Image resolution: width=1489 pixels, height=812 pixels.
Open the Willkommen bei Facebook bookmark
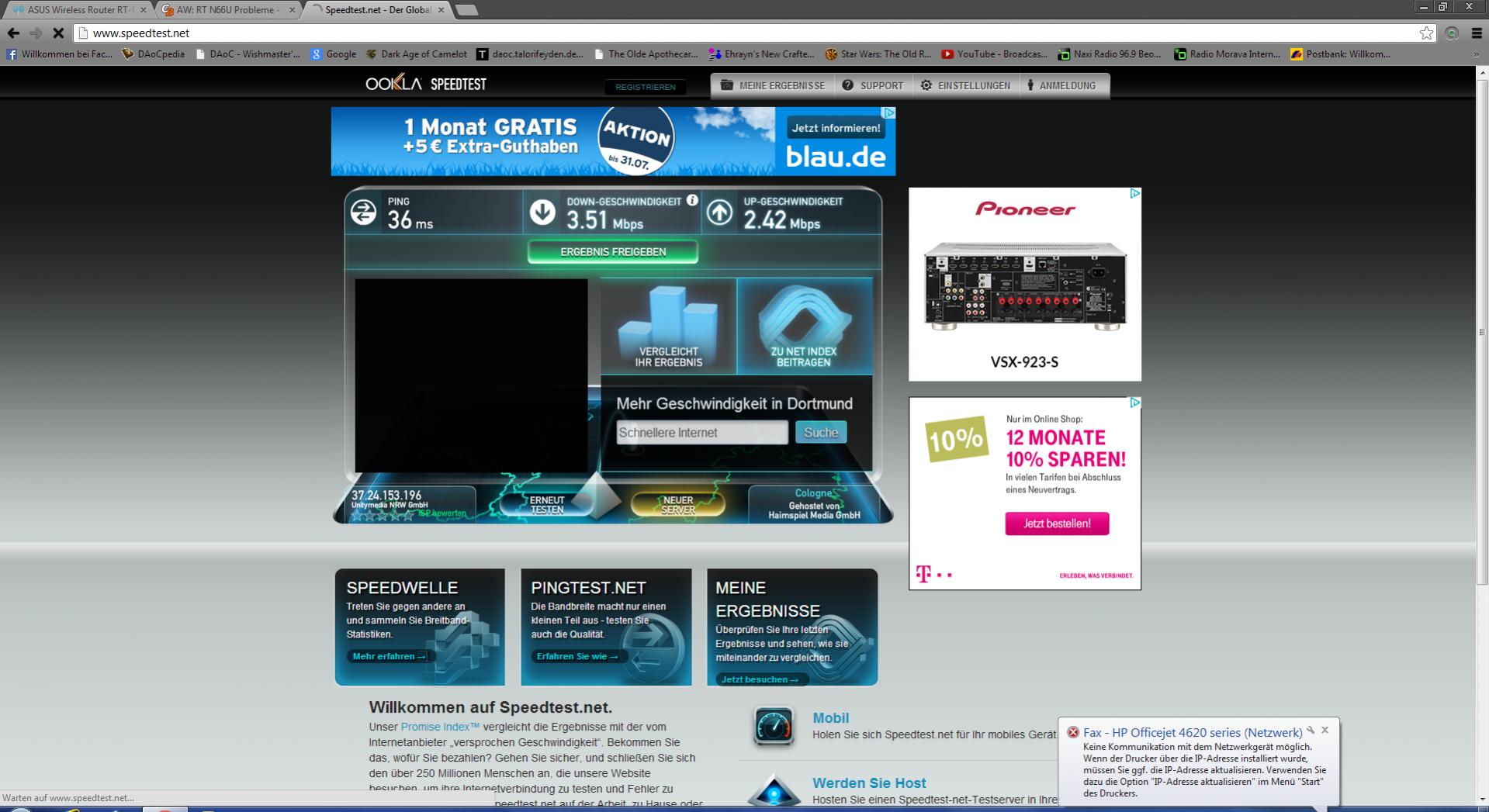click(x=60, y=54)
